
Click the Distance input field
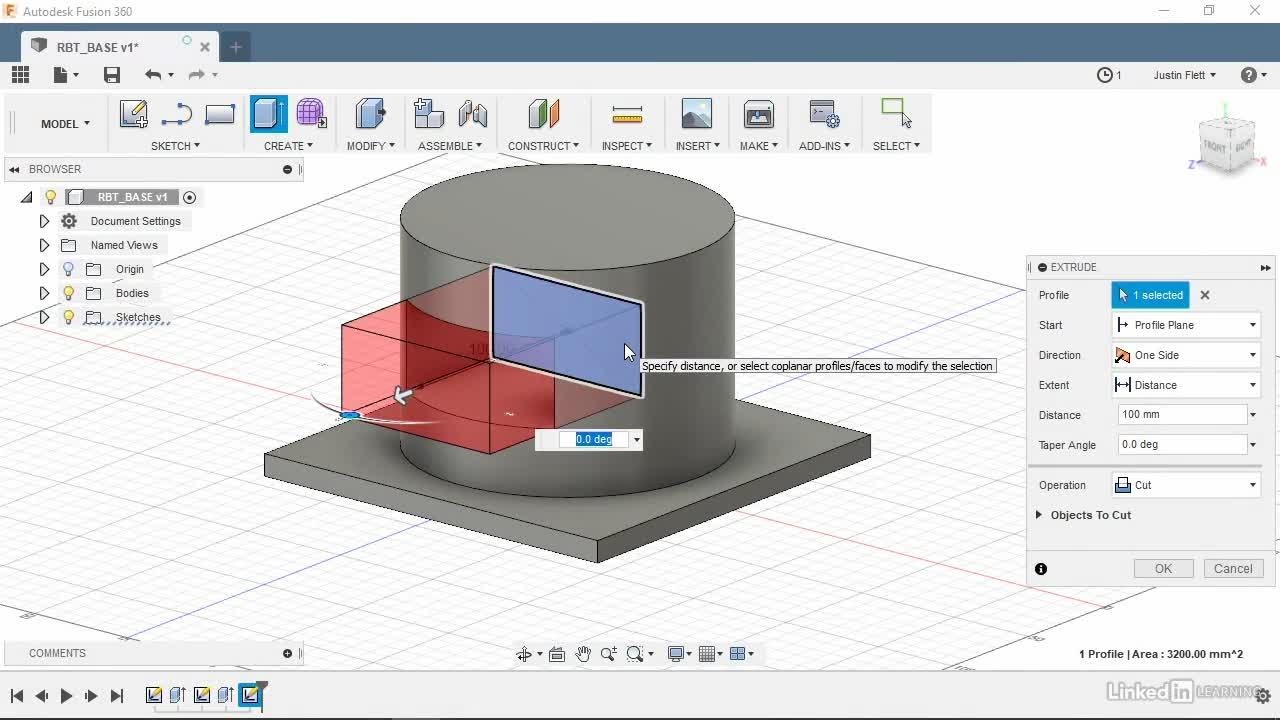pos(1180,415)
